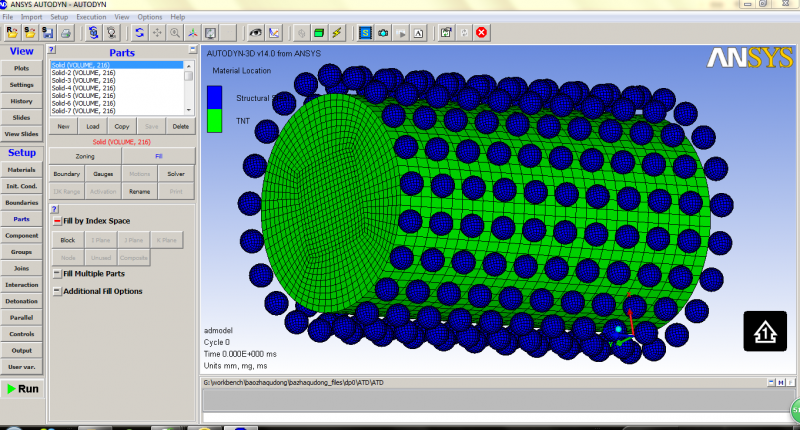Click the red stop icon in the toolbar
The image size is (800, 430).
[481, 33]
